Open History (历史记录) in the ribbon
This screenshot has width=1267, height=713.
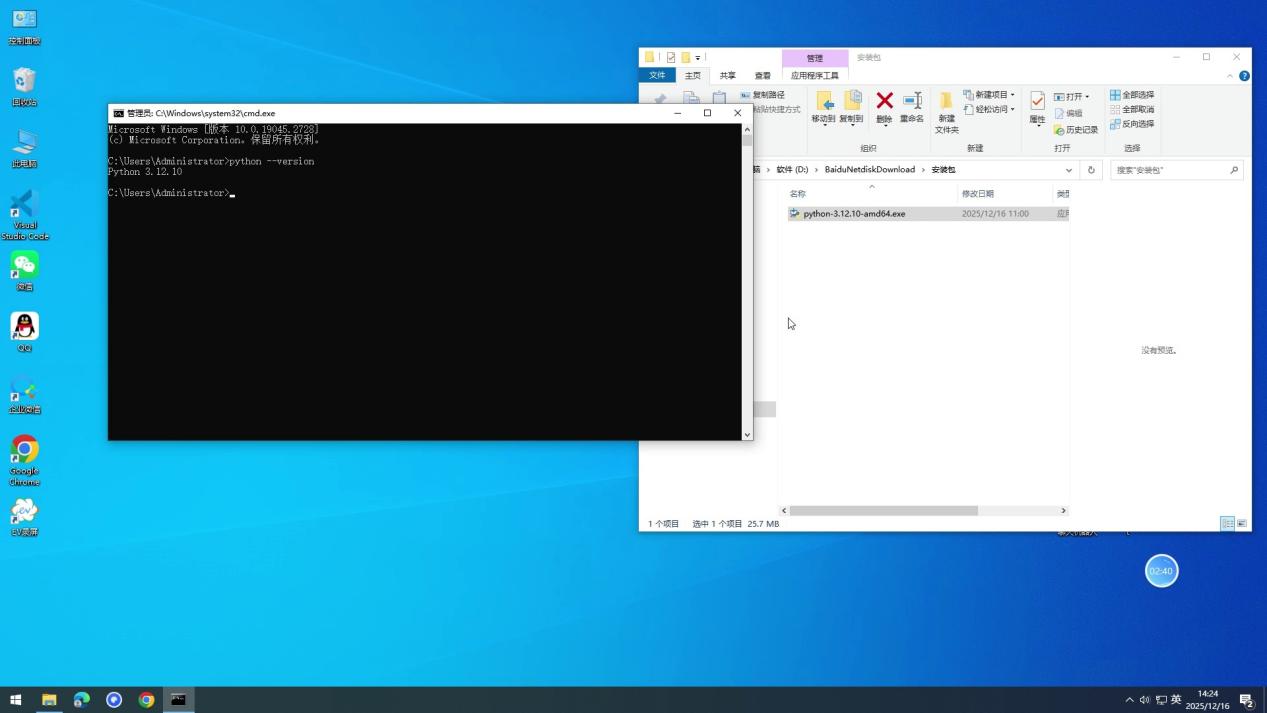click(x=1078, y=128)
